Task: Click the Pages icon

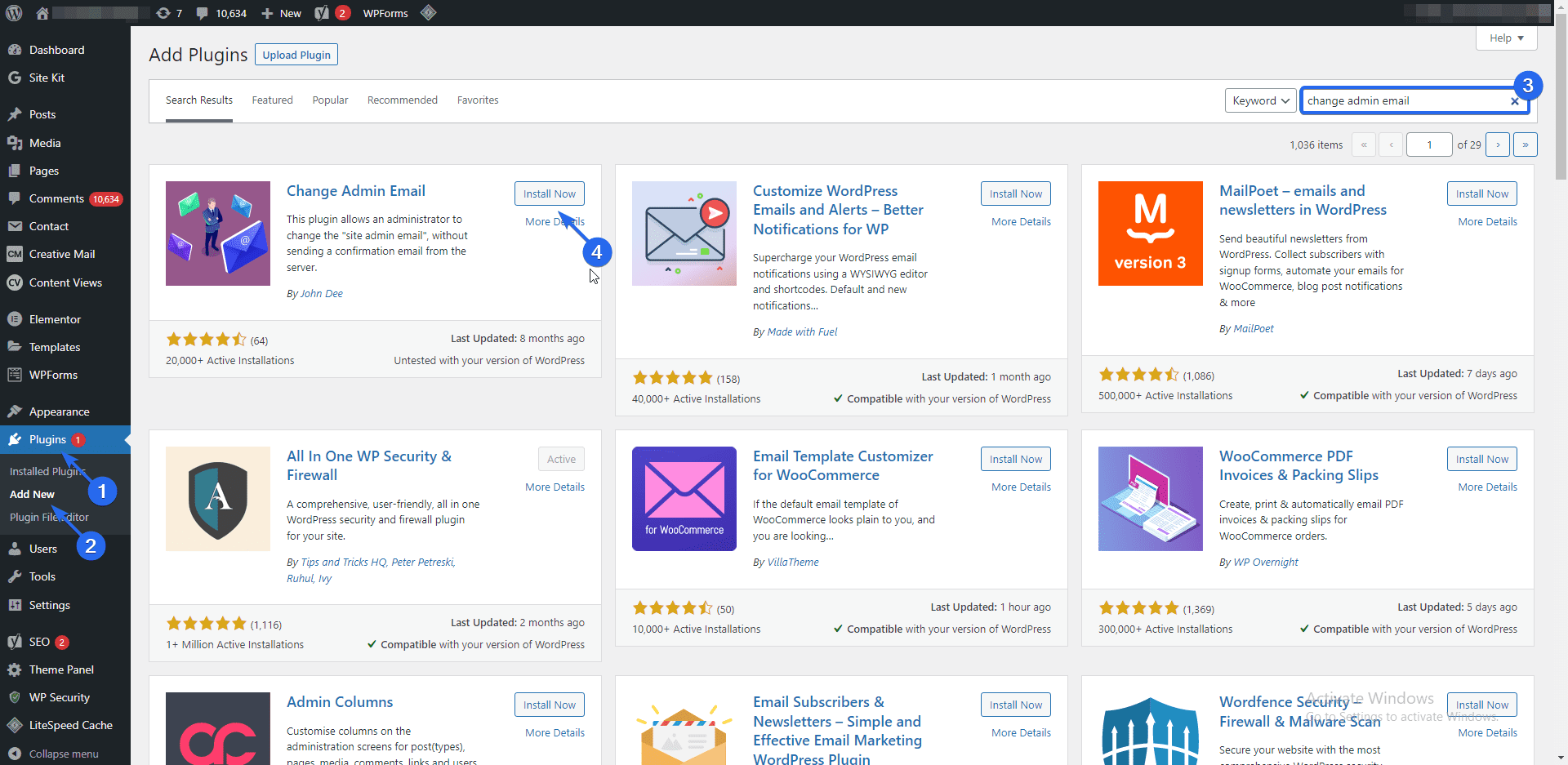Action: (x=15, y=171)
